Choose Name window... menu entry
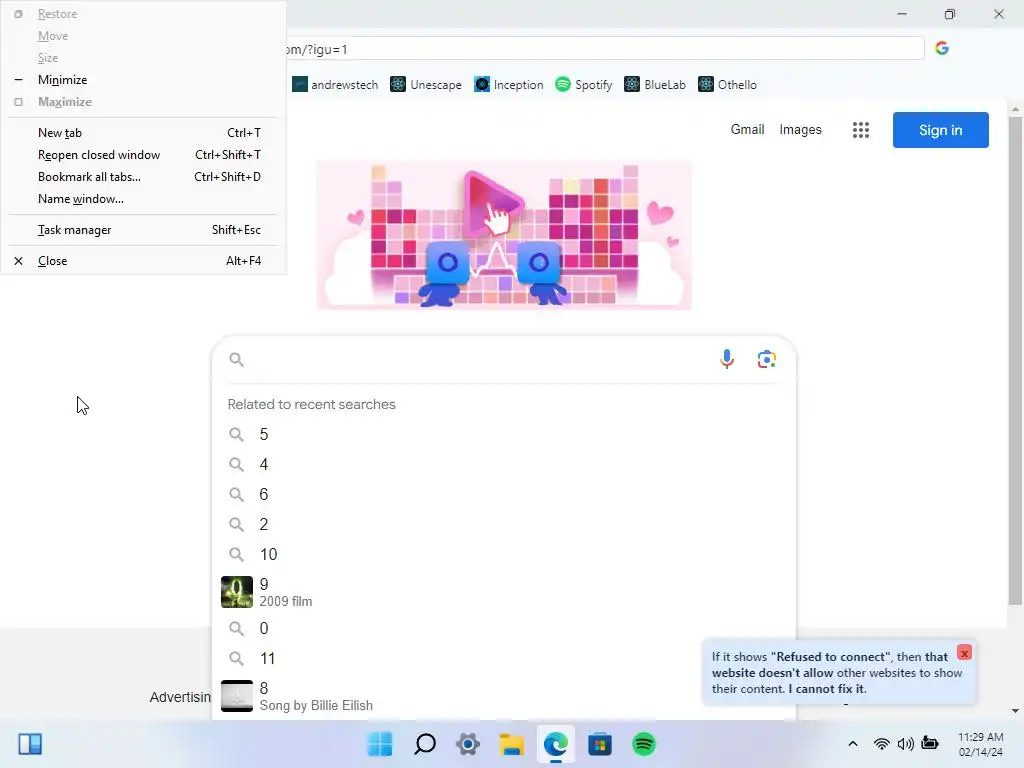Screen dimensions: 1024x768 143,199
